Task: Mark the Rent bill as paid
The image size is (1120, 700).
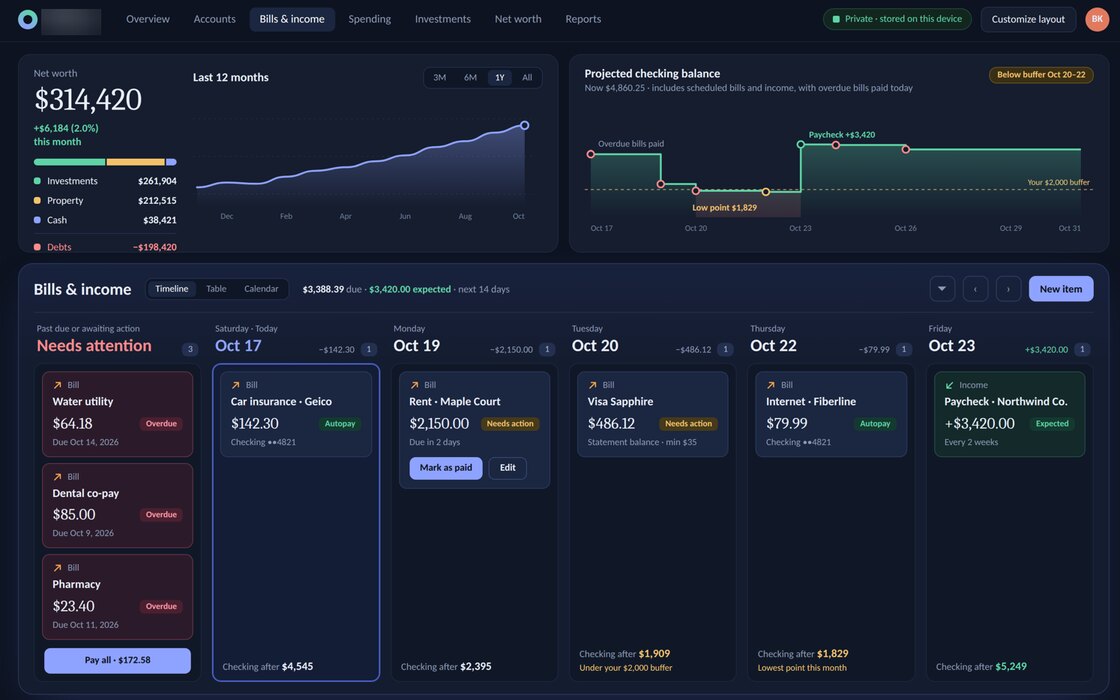Action: pos(446,468)
